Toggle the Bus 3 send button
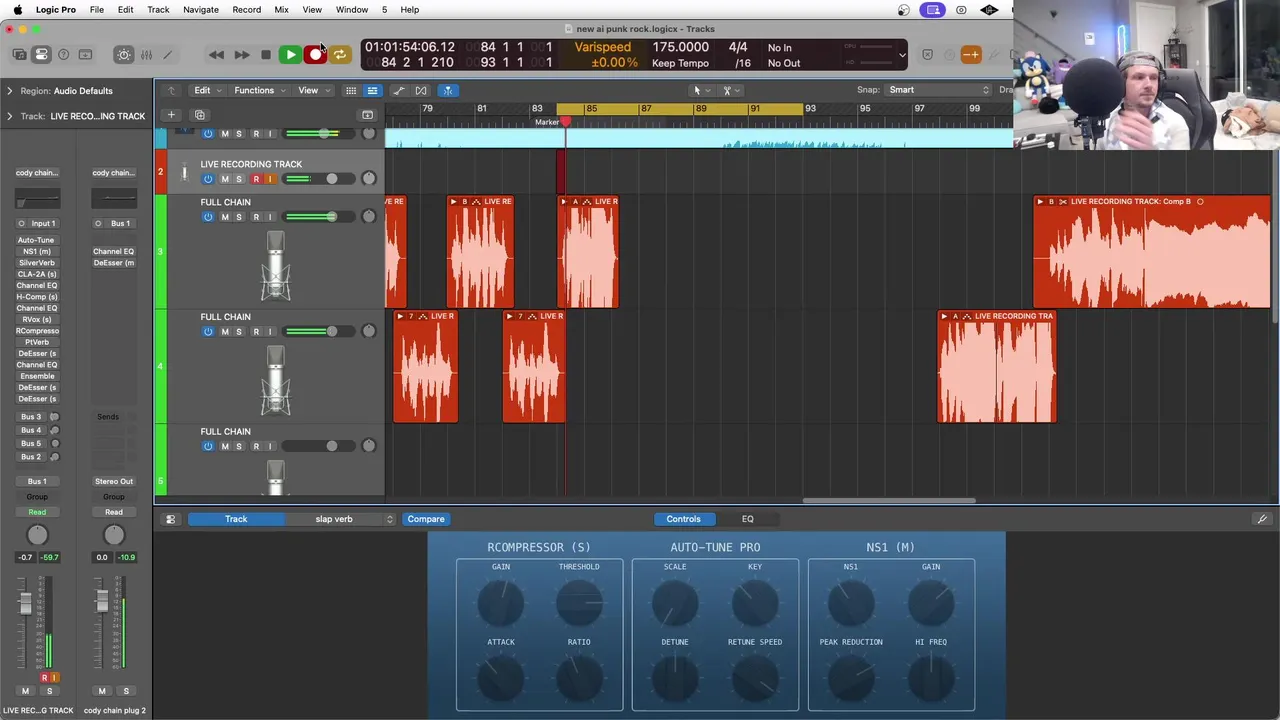Image resolution: width=1280 pixels, height=720 pixels. point(32,417)
